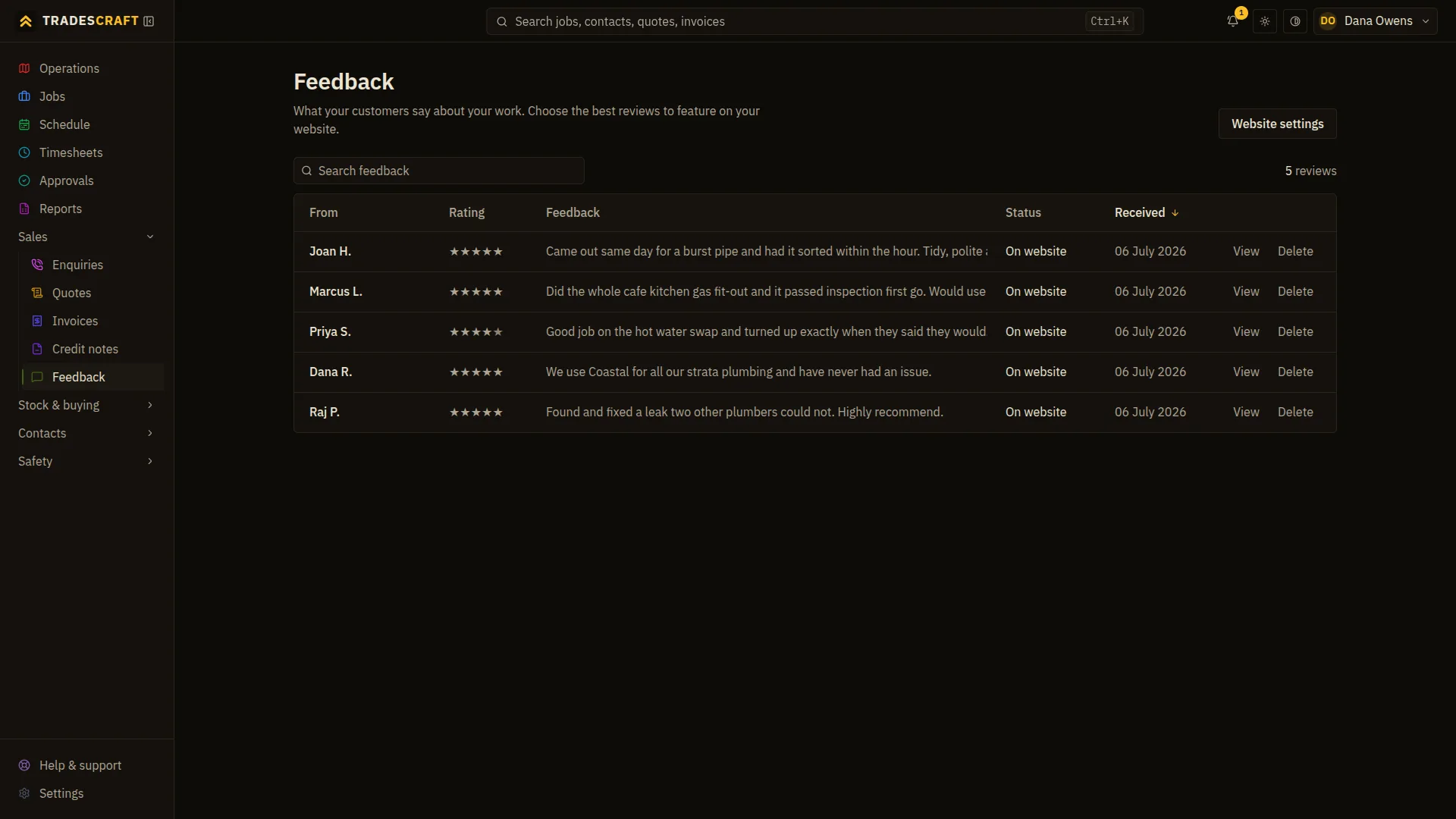Click the Enquiries phone icon
This screenshot has height=819, width=1456.
tap(37, 265)
